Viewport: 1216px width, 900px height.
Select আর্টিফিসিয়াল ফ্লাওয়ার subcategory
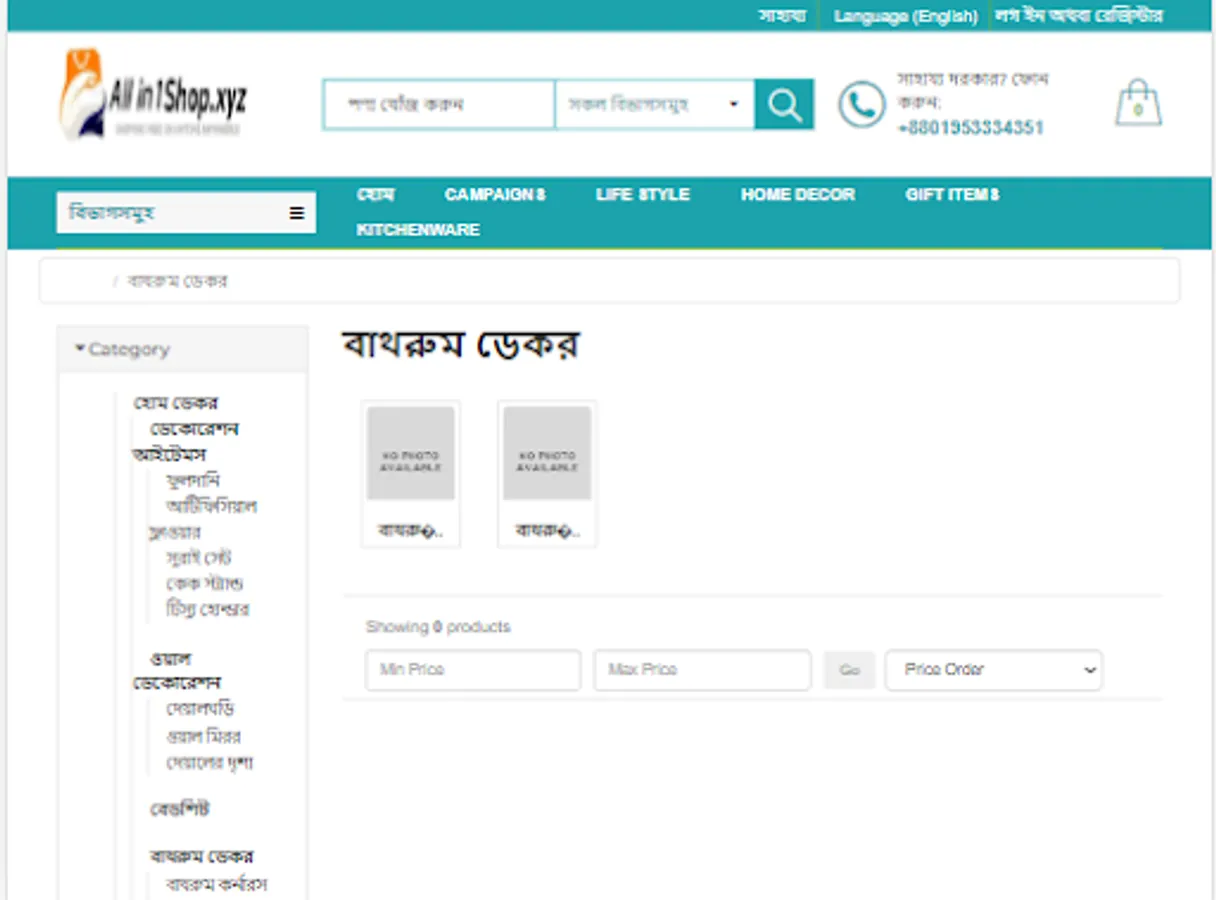click(202, 519)
